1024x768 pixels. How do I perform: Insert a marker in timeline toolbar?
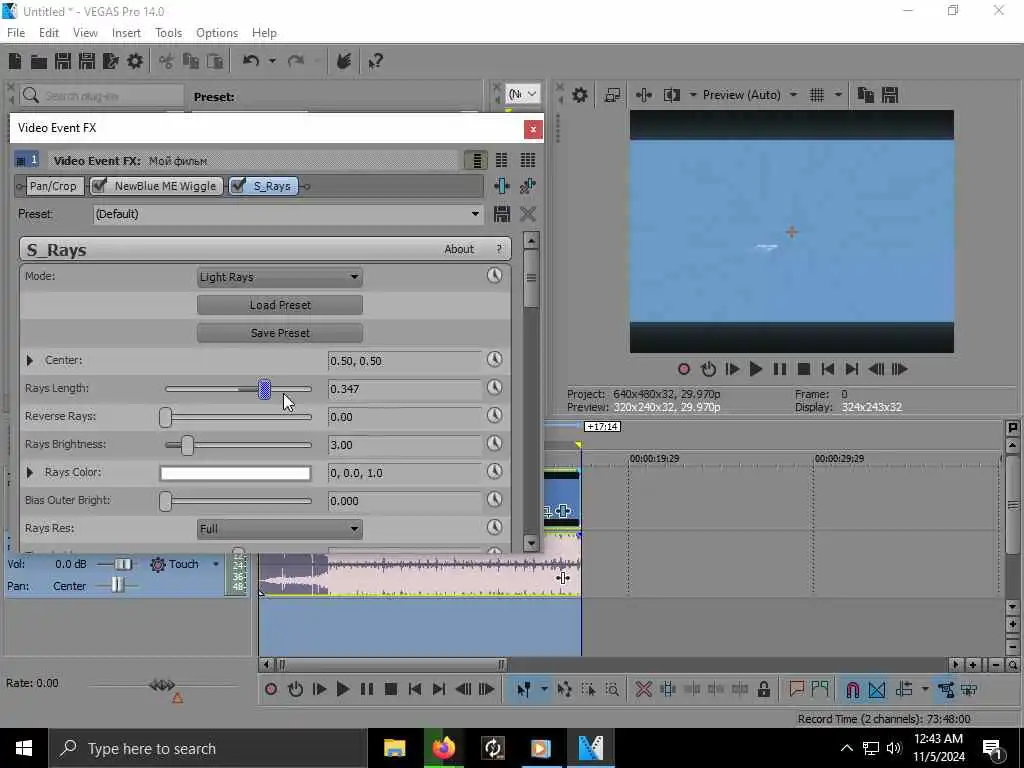point(796,689)
